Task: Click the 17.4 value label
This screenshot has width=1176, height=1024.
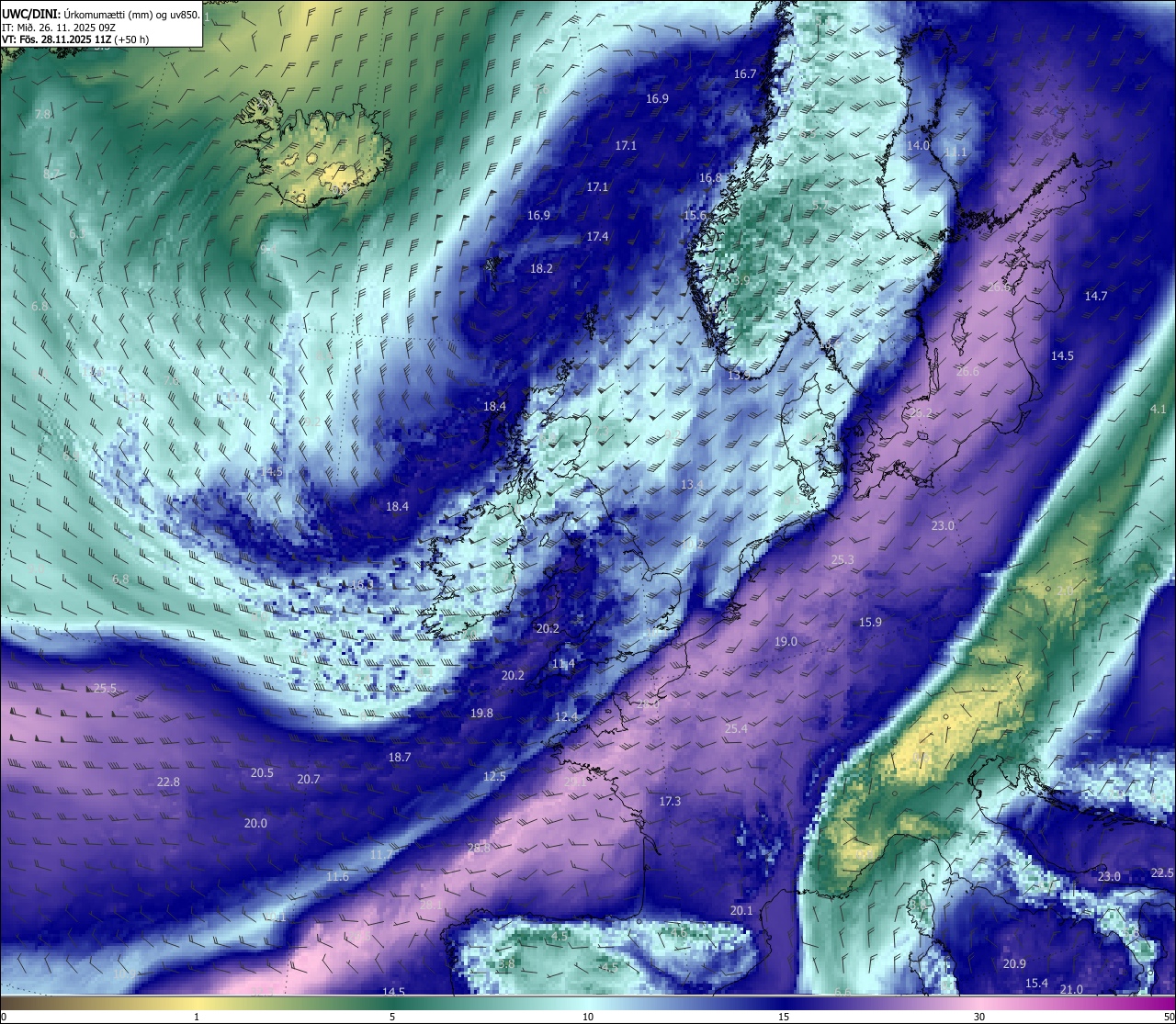Action: click(597, 237)
